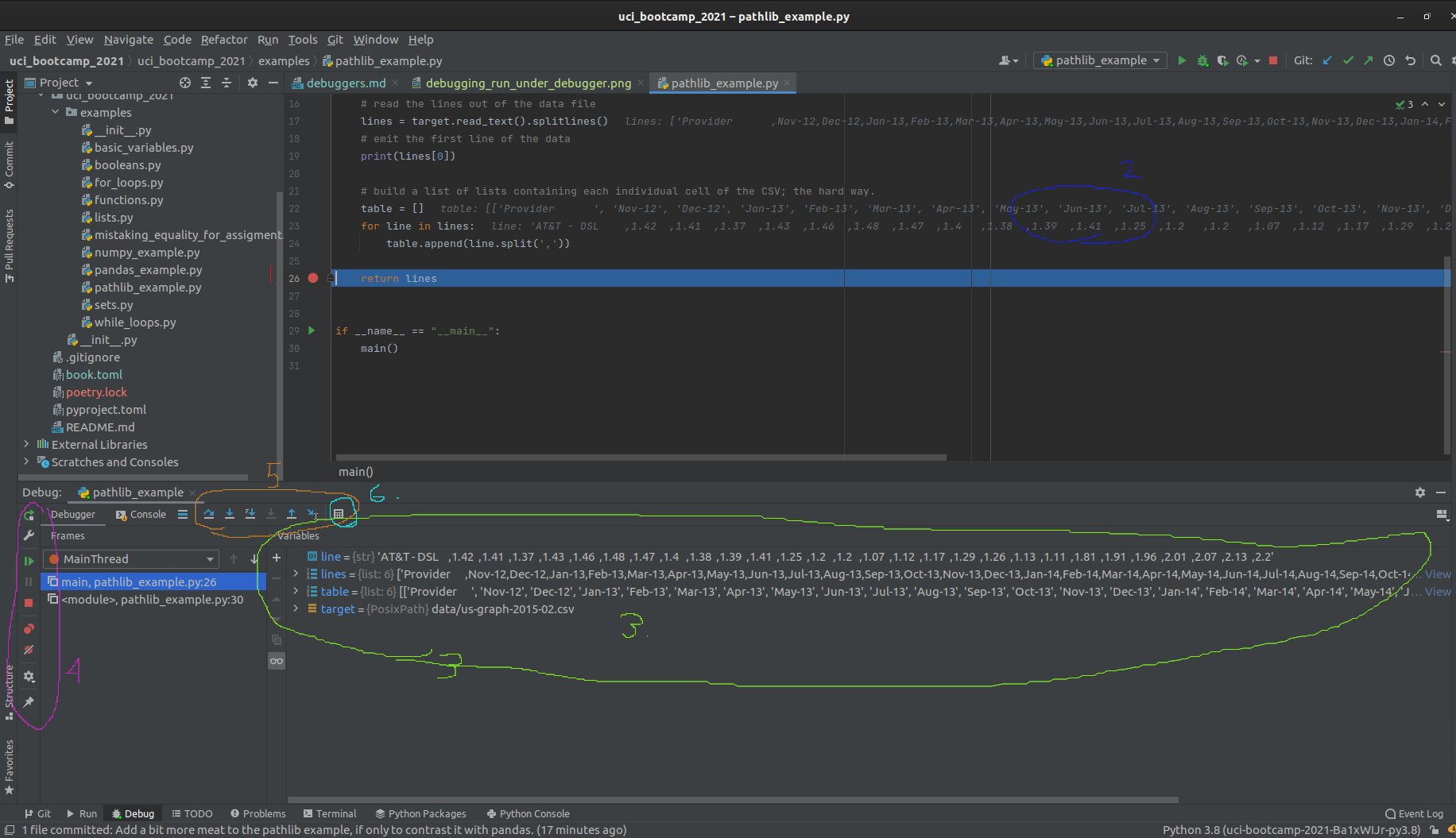This screenshot has width=1456, height=838.
Task: Open the Event Log
Action: pyautogui.click(x=1419, y=813)
